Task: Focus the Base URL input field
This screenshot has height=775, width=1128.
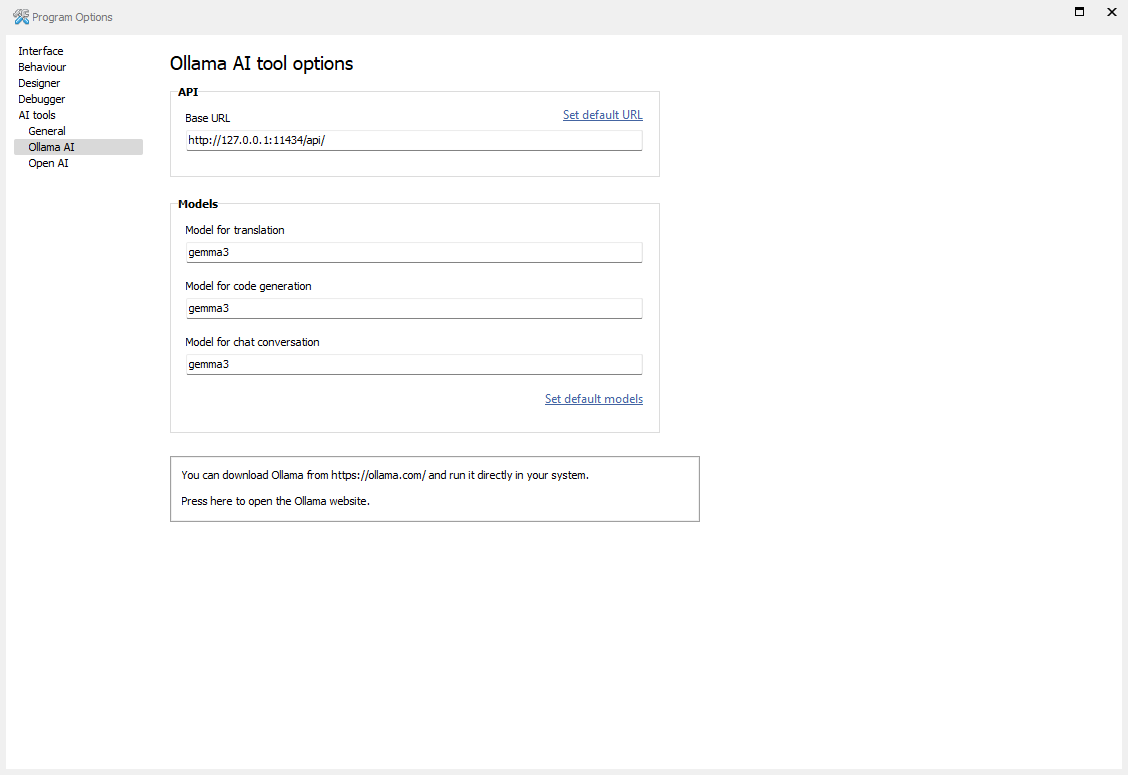Action: 414,140
